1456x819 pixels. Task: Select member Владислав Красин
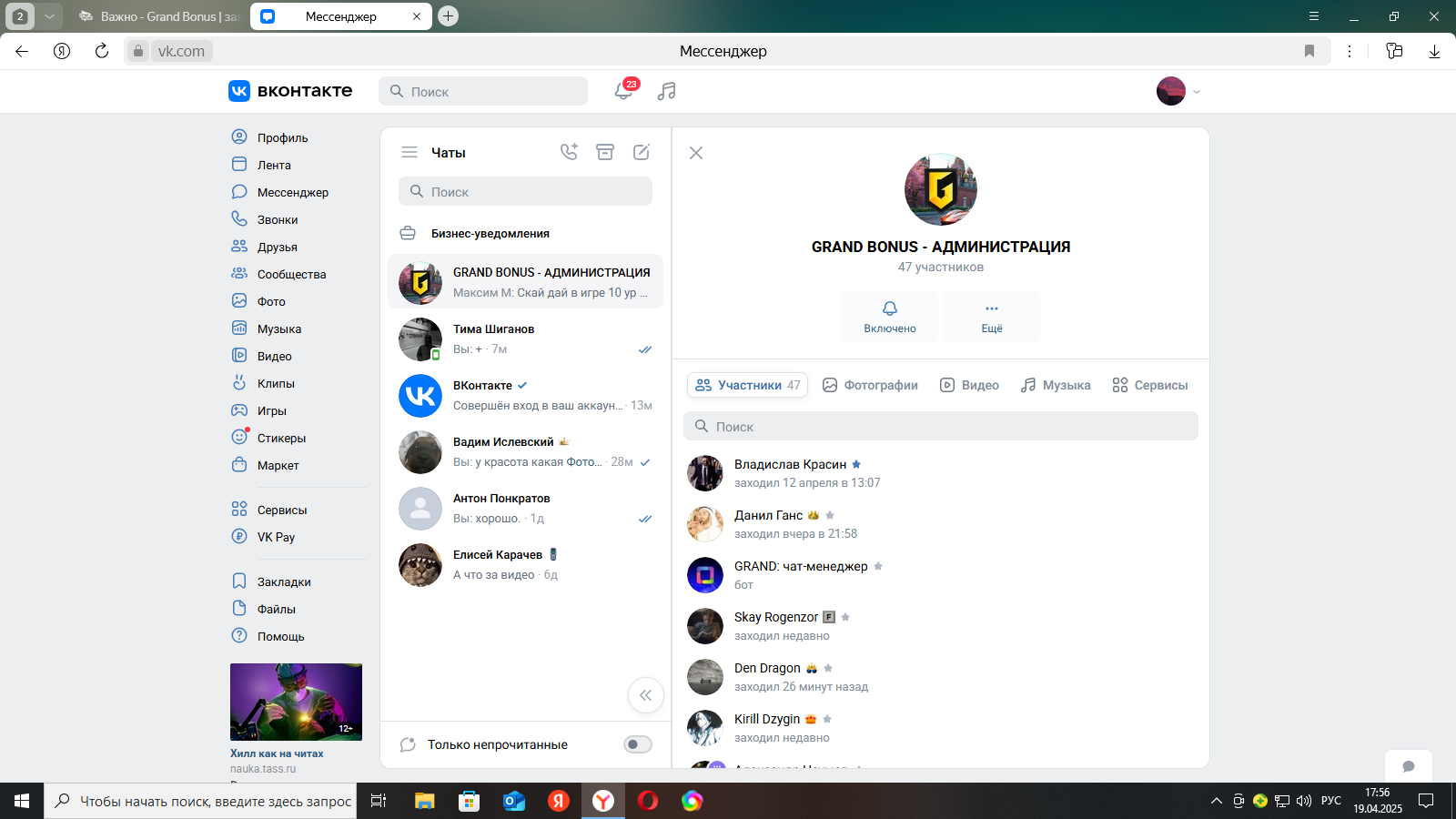pyautogui.click(x=941, y=473)
